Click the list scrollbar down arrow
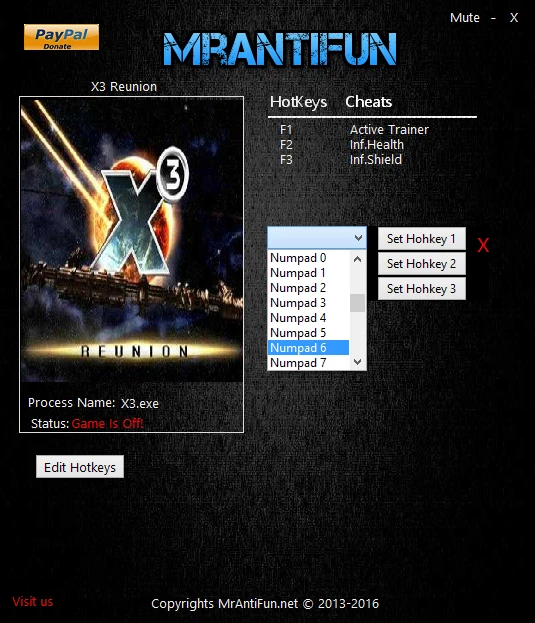The image size is (535, 623). click(x=357, y=362)
